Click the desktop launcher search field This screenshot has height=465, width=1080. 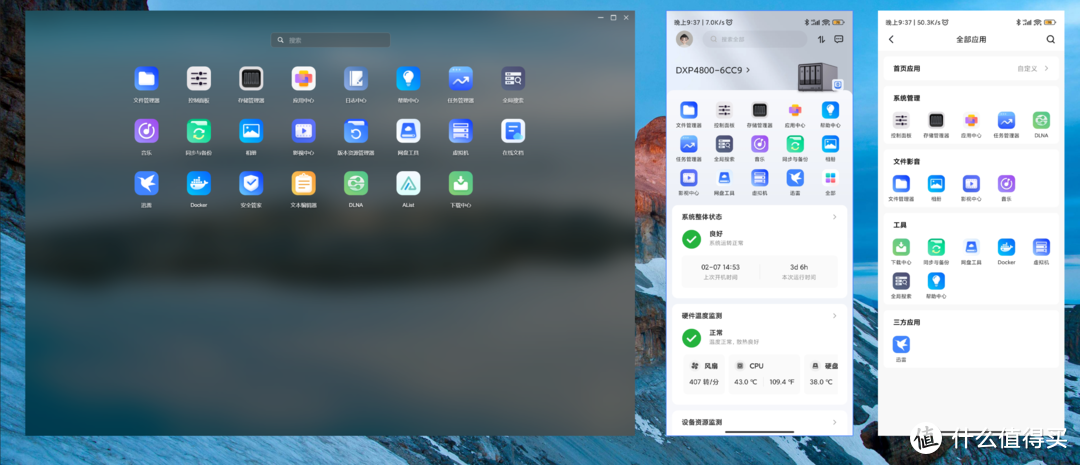[x=331, y=40]
